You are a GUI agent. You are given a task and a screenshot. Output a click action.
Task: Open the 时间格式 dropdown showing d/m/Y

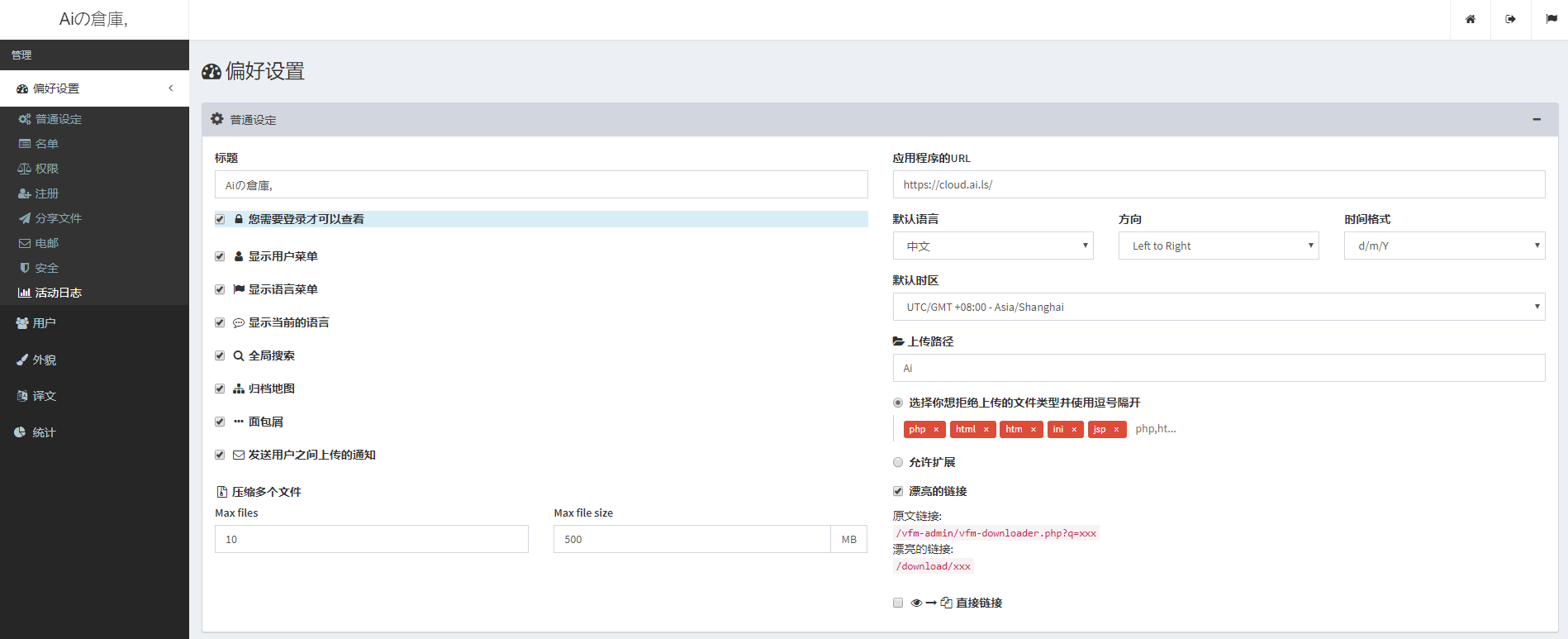click(1445, 246)
